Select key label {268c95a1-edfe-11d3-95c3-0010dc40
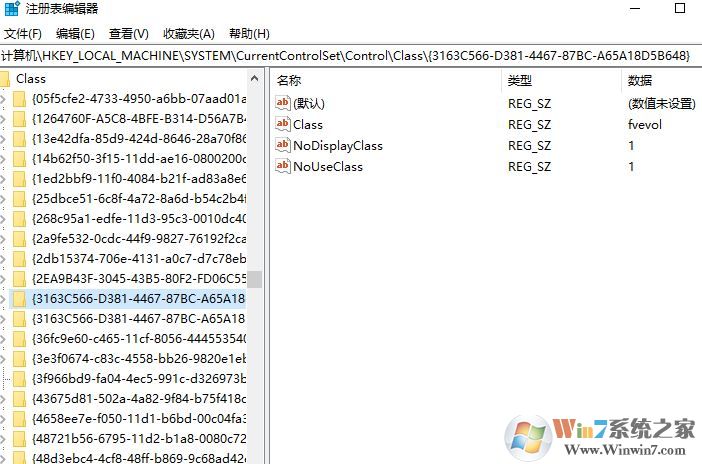702x464 pixels. [x=139, y=219]
